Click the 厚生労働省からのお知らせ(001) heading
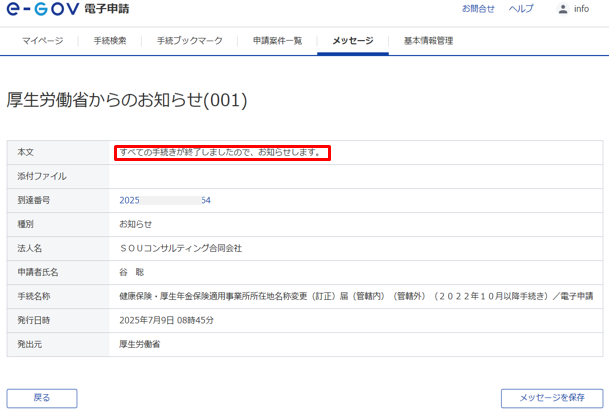Image resolution: width=609 pixels, height=410 pixels. coord(127,100)
